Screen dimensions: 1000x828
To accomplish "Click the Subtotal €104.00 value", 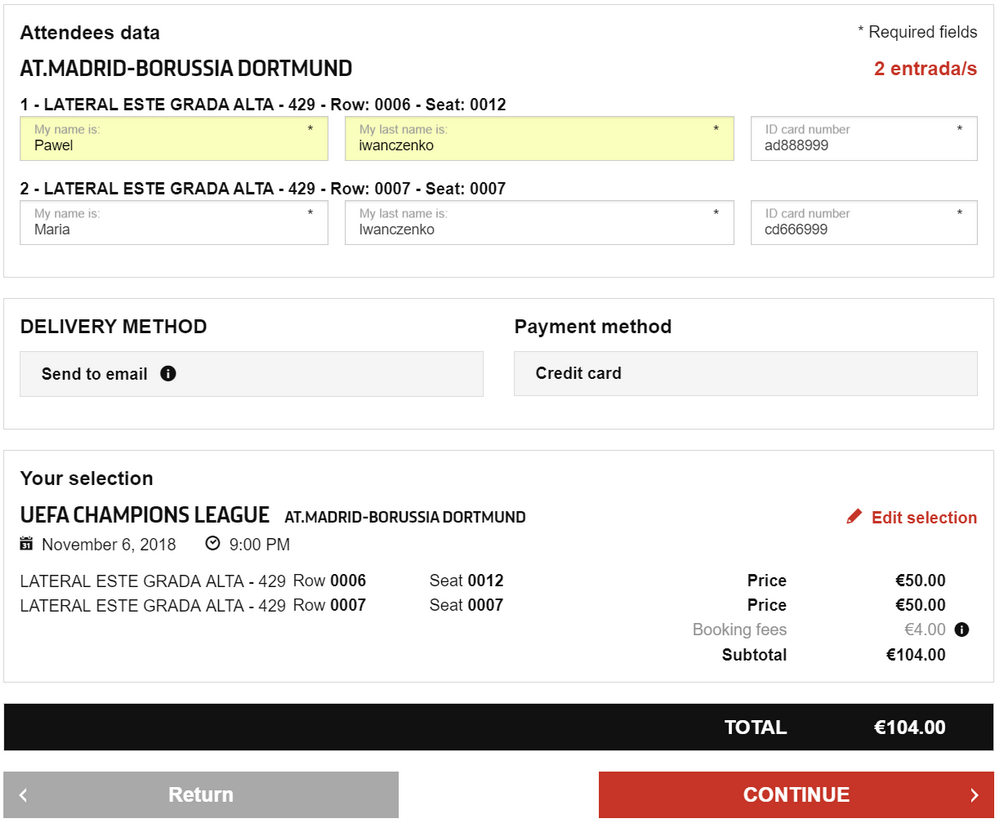I will (916, 654).
